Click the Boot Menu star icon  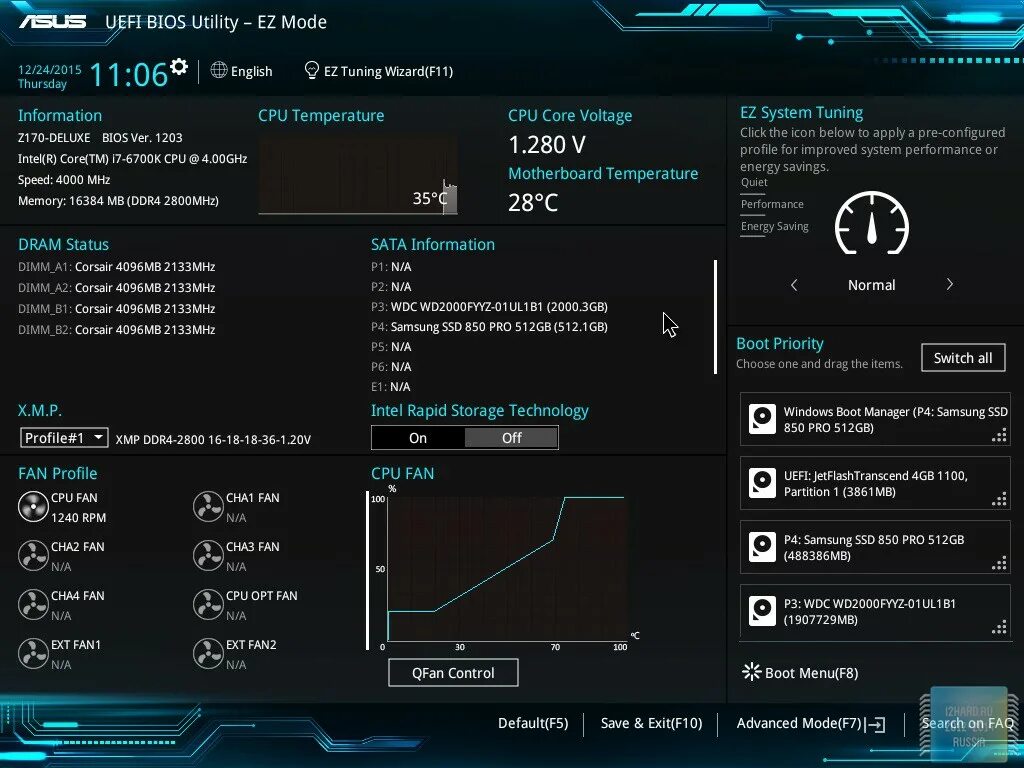tap(752, 672)
